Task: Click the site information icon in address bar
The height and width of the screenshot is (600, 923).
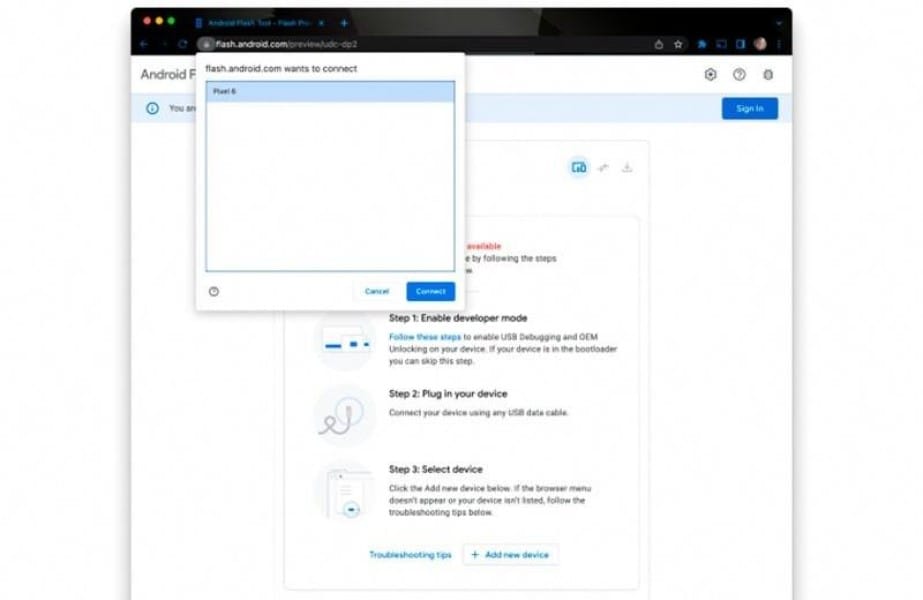Action: click(207, 44)
